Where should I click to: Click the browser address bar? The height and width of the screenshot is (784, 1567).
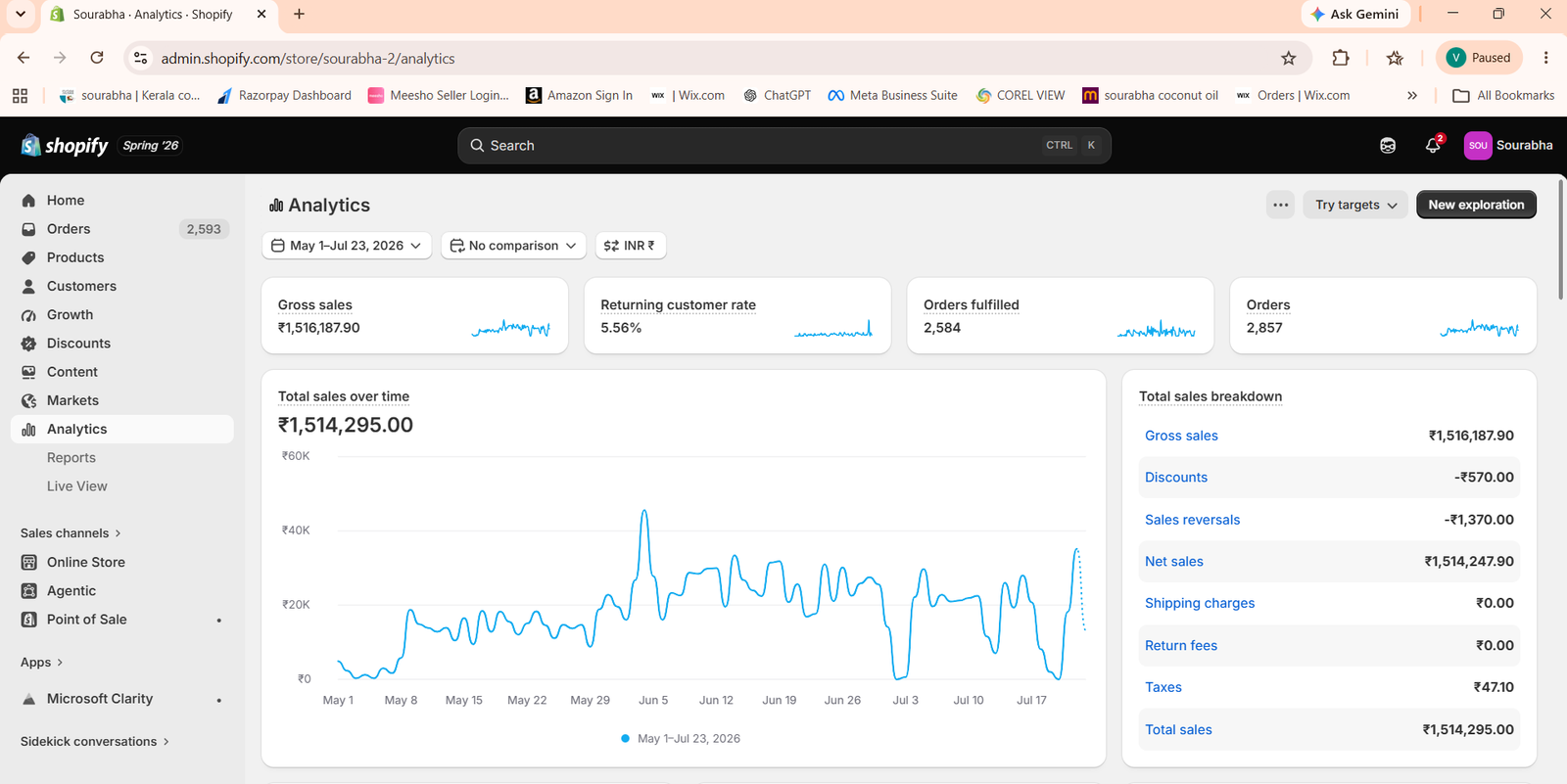click(715, 59)
